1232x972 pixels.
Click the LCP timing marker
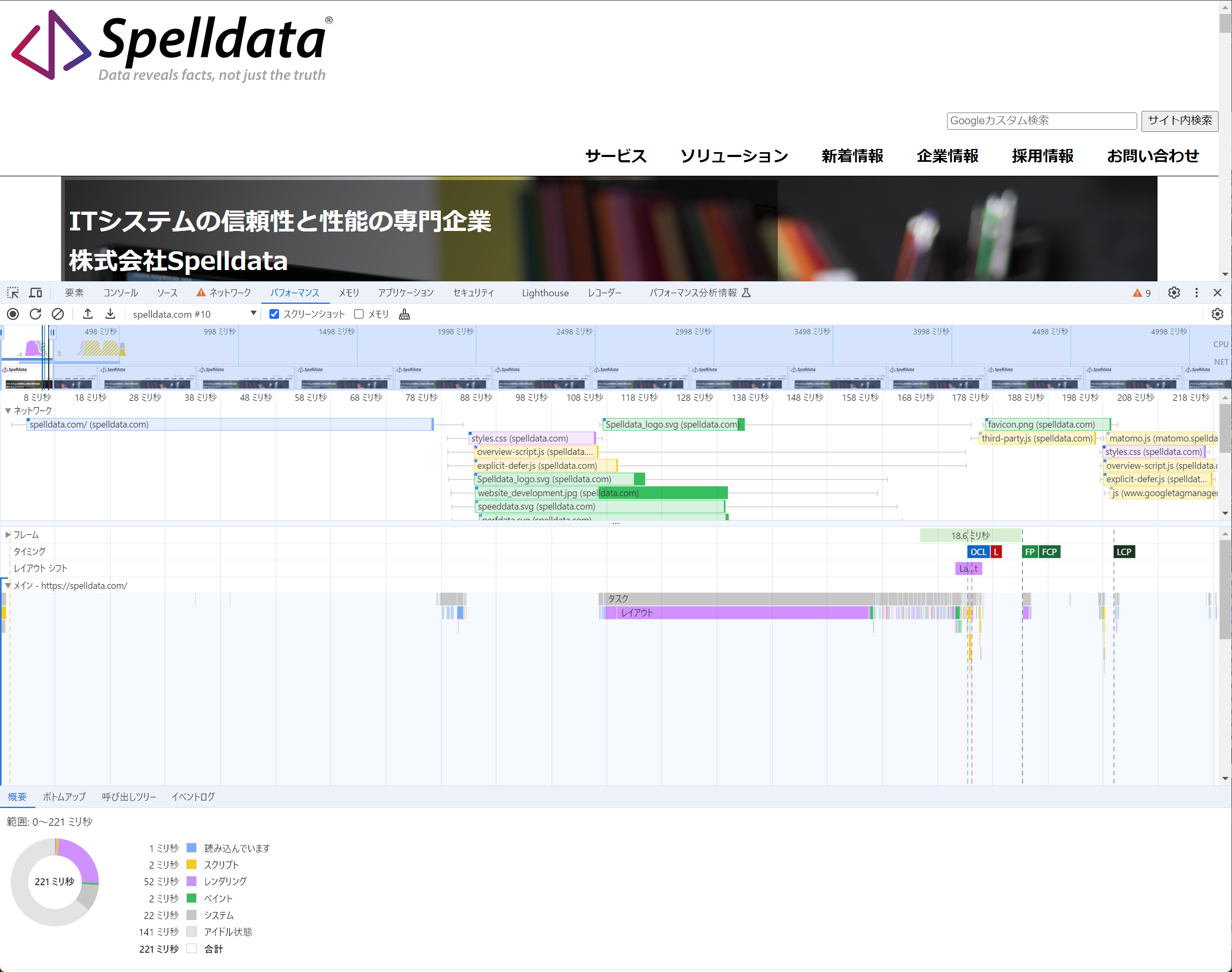click(x=1124, y=552)
